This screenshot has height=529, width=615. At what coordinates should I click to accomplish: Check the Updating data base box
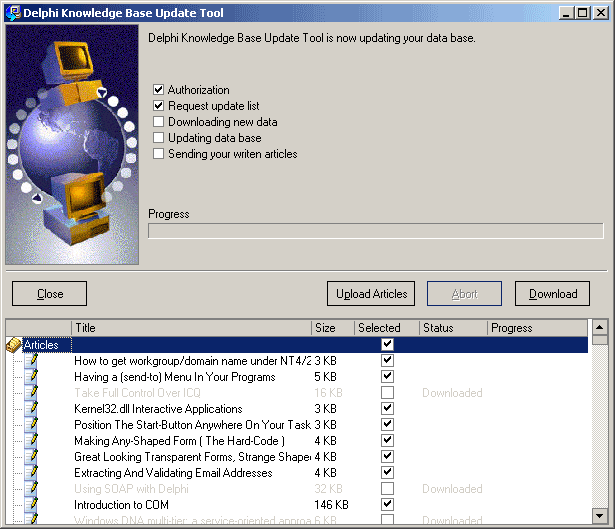158,138
